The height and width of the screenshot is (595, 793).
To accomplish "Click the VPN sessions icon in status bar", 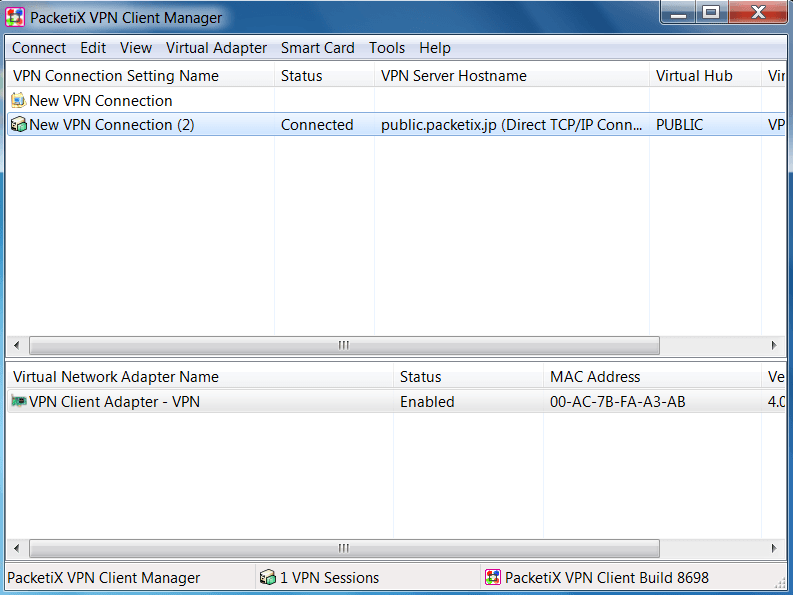I will click(268, 577).
